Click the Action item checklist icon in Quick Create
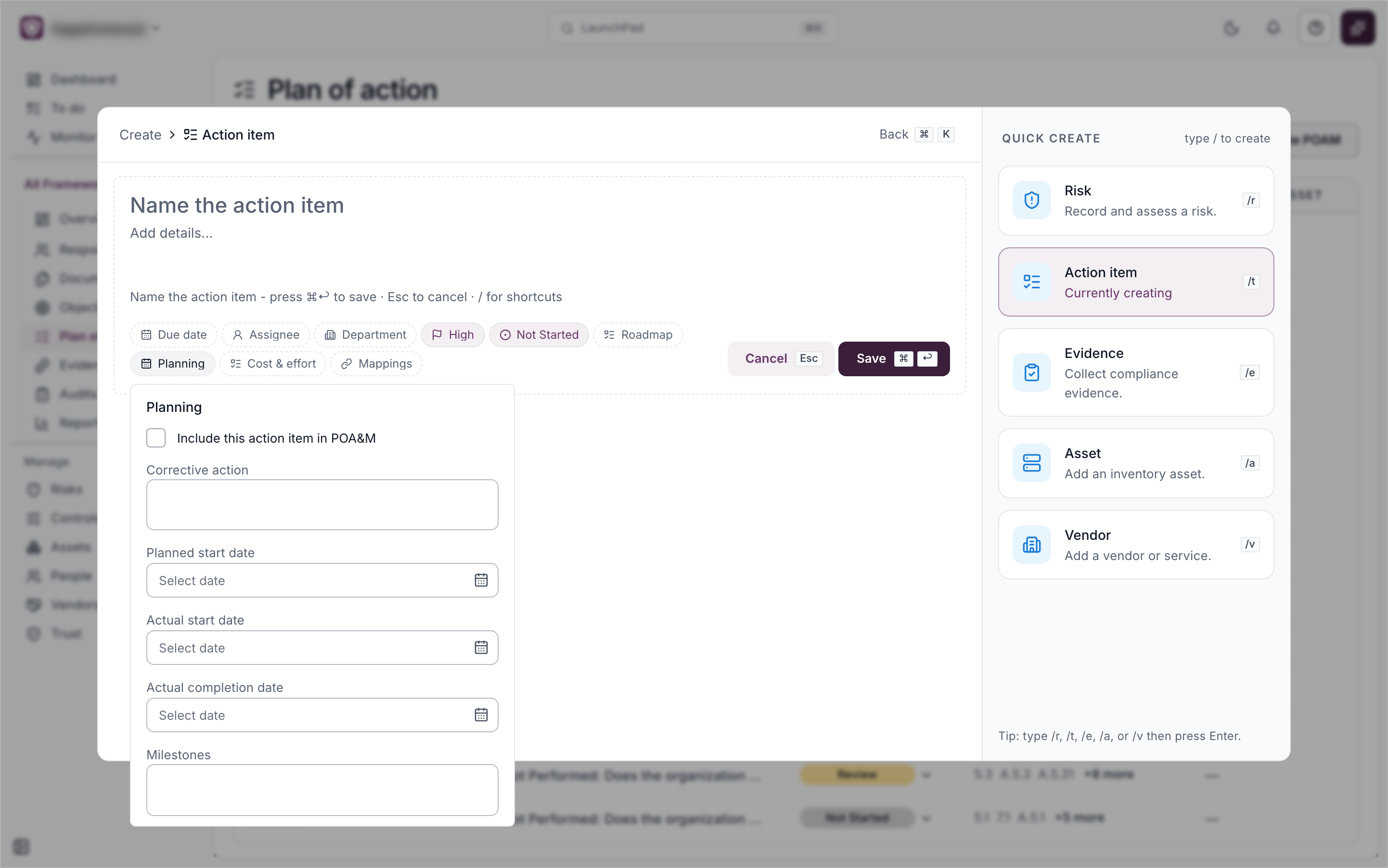The image size is (1388, 868). click(x=1031, y=282)
